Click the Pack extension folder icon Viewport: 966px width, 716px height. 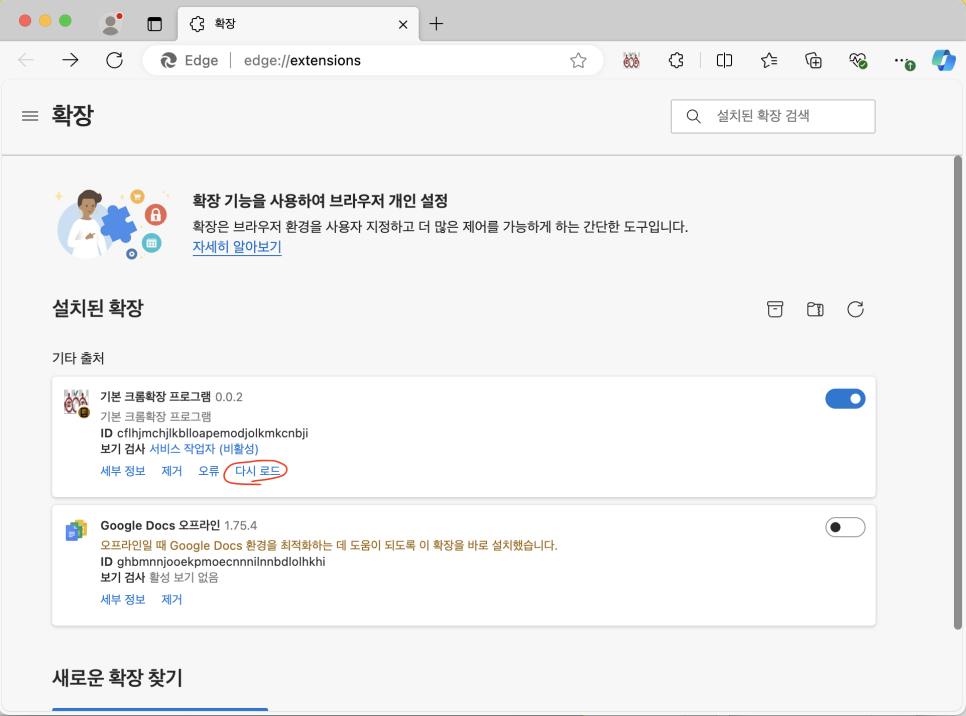point(815,309)
